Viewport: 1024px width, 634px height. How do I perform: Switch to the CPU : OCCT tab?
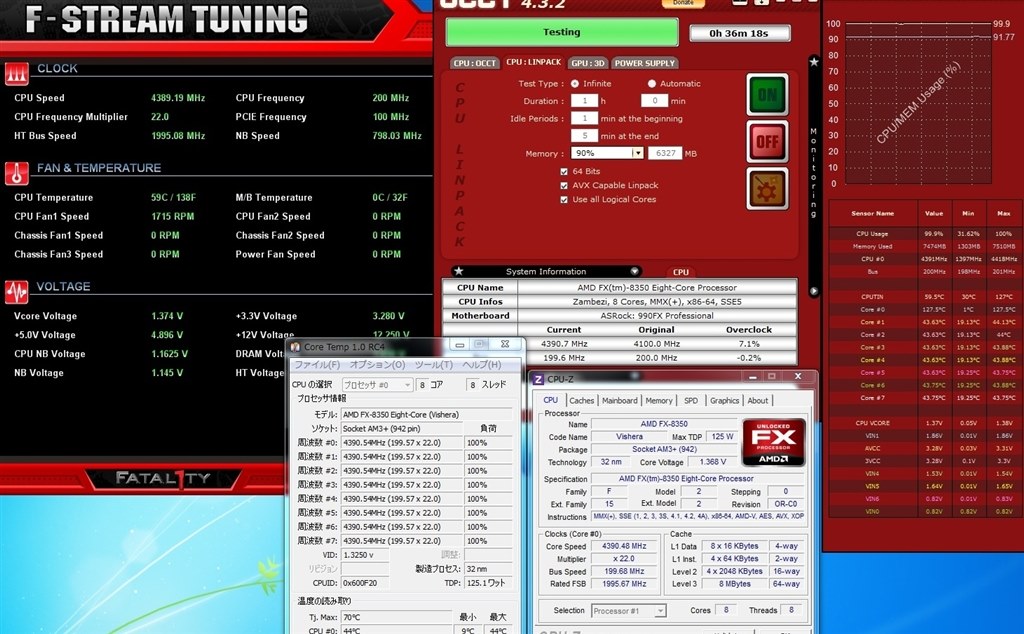point(475,63)
